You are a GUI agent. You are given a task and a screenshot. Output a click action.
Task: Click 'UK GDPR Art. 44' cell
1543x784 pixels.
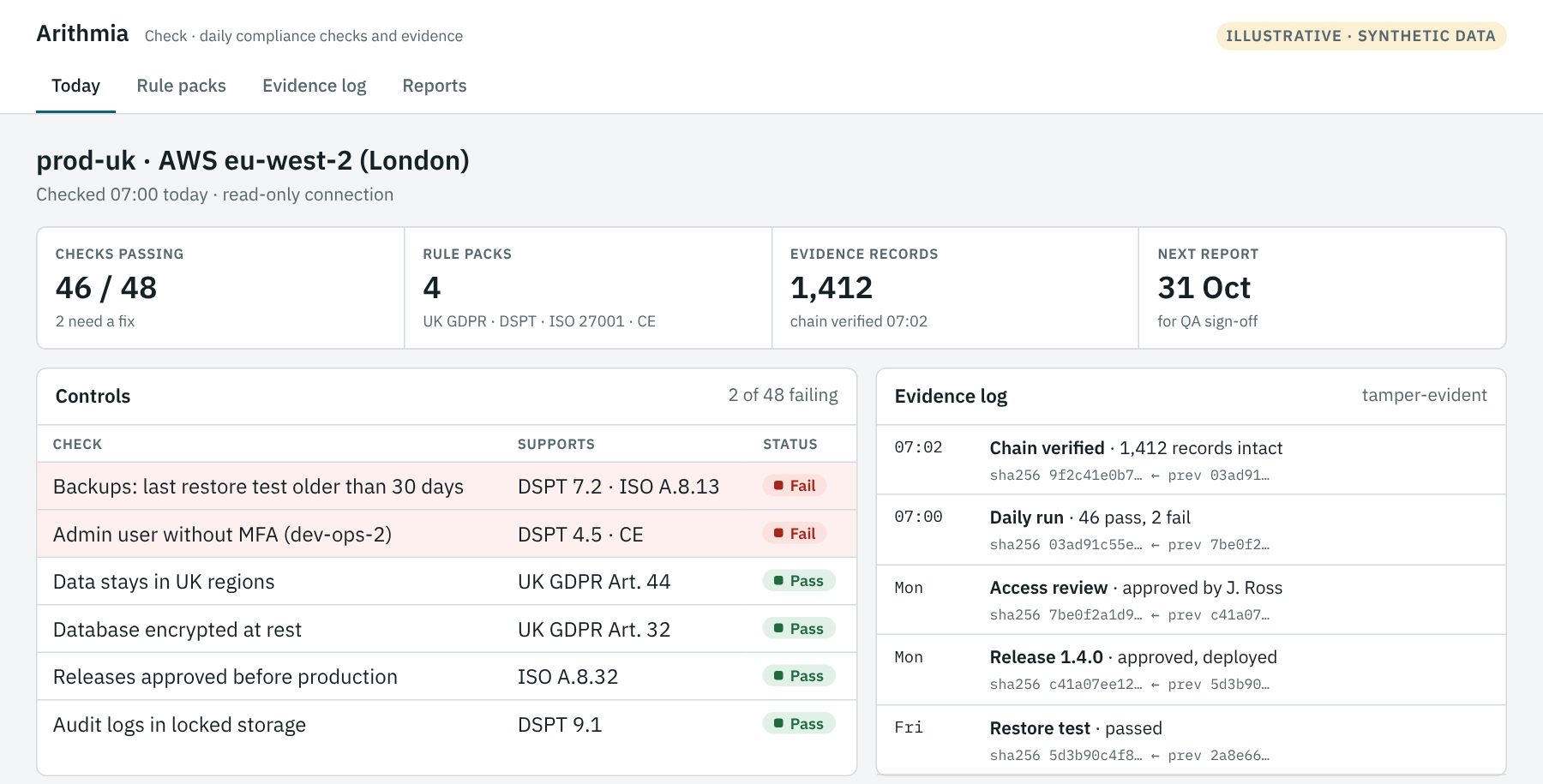pyautogui.click(x=594, y=582)
